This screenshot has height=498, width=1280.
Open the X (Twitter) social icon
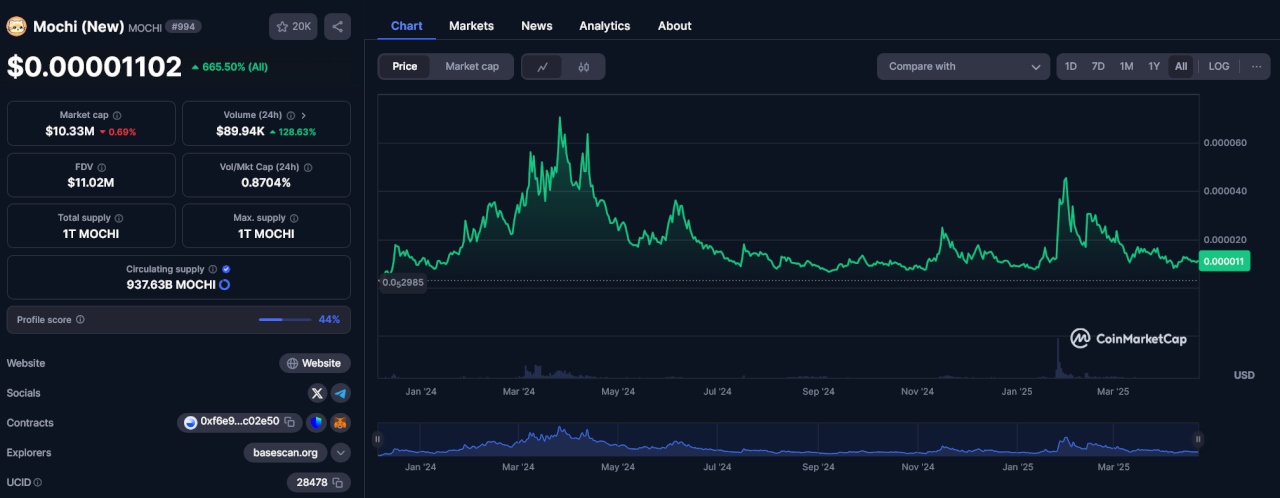pos(317,393)
